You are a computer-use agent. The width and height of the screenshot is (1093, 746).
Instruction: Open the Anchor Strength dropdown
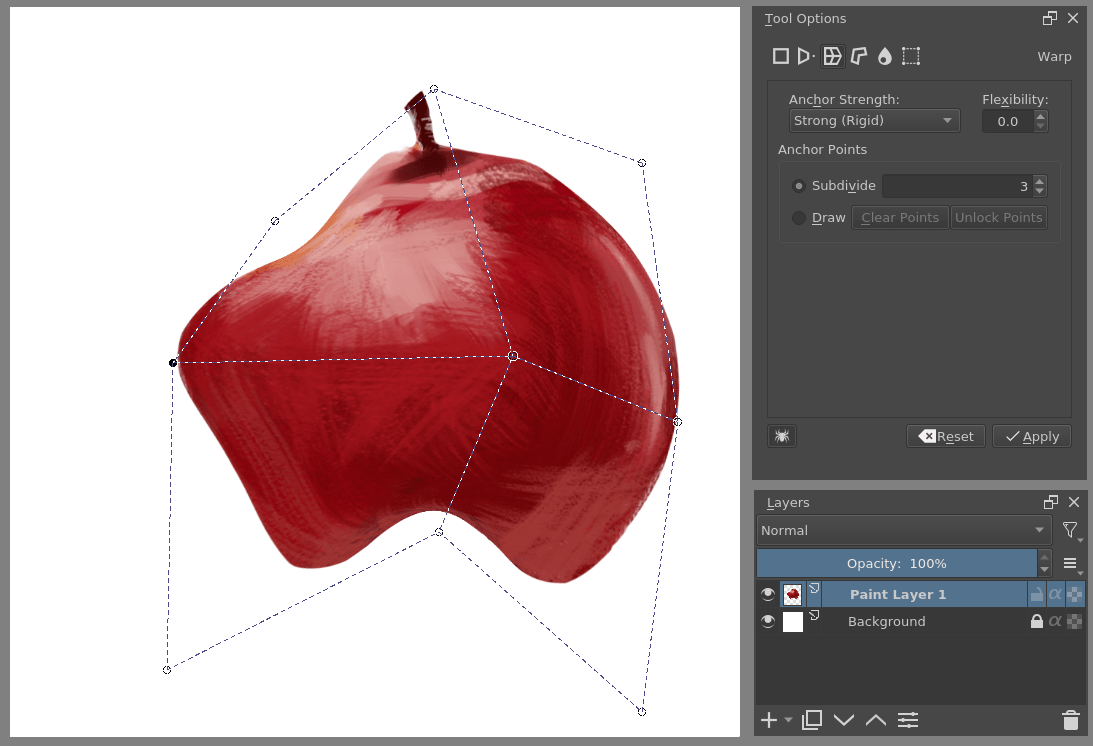pyautogui.click(x=873, y=120)
